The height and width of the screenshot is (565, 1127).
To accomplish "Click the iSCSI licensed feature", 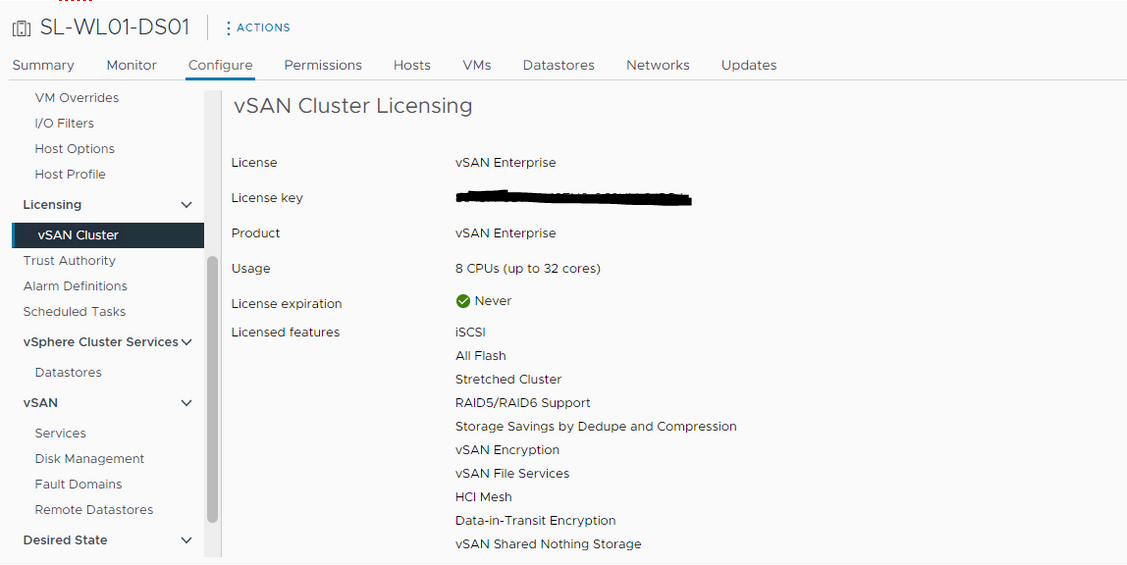I will [470, 332].
